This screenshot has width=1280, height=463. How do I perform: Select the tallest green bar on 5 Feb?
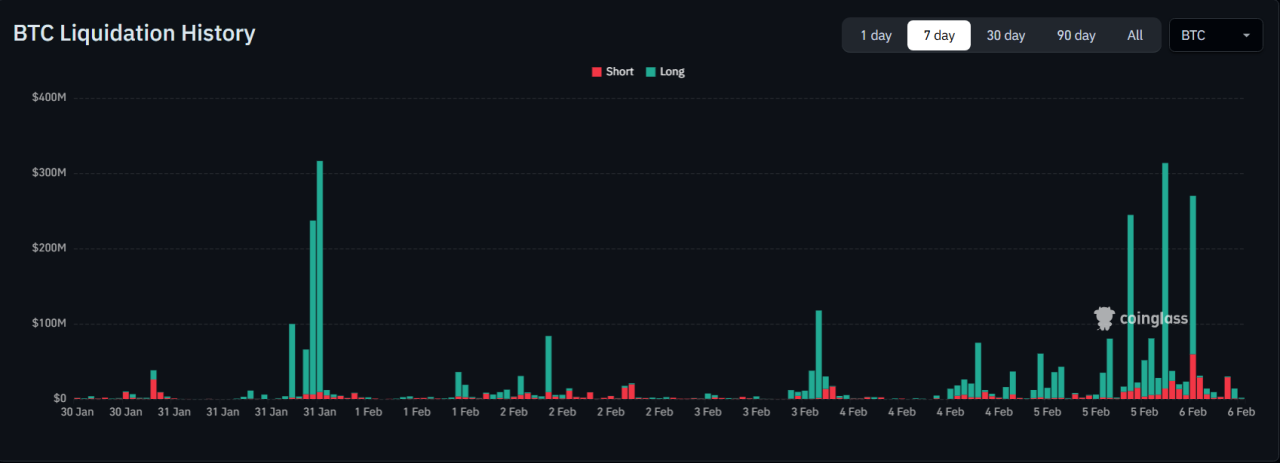point(1165,270)
